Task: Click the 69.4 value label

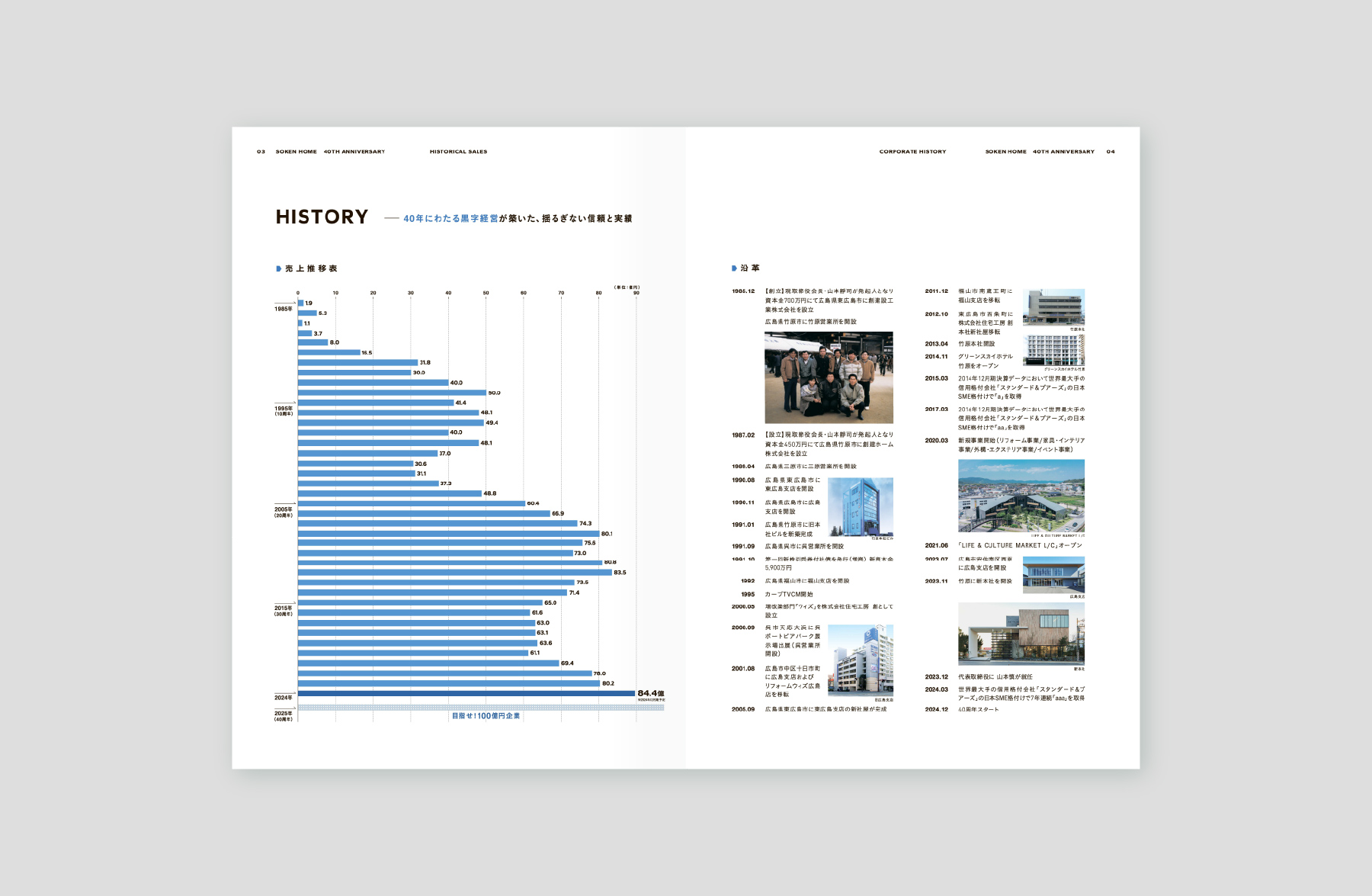Action: (567, 663)
